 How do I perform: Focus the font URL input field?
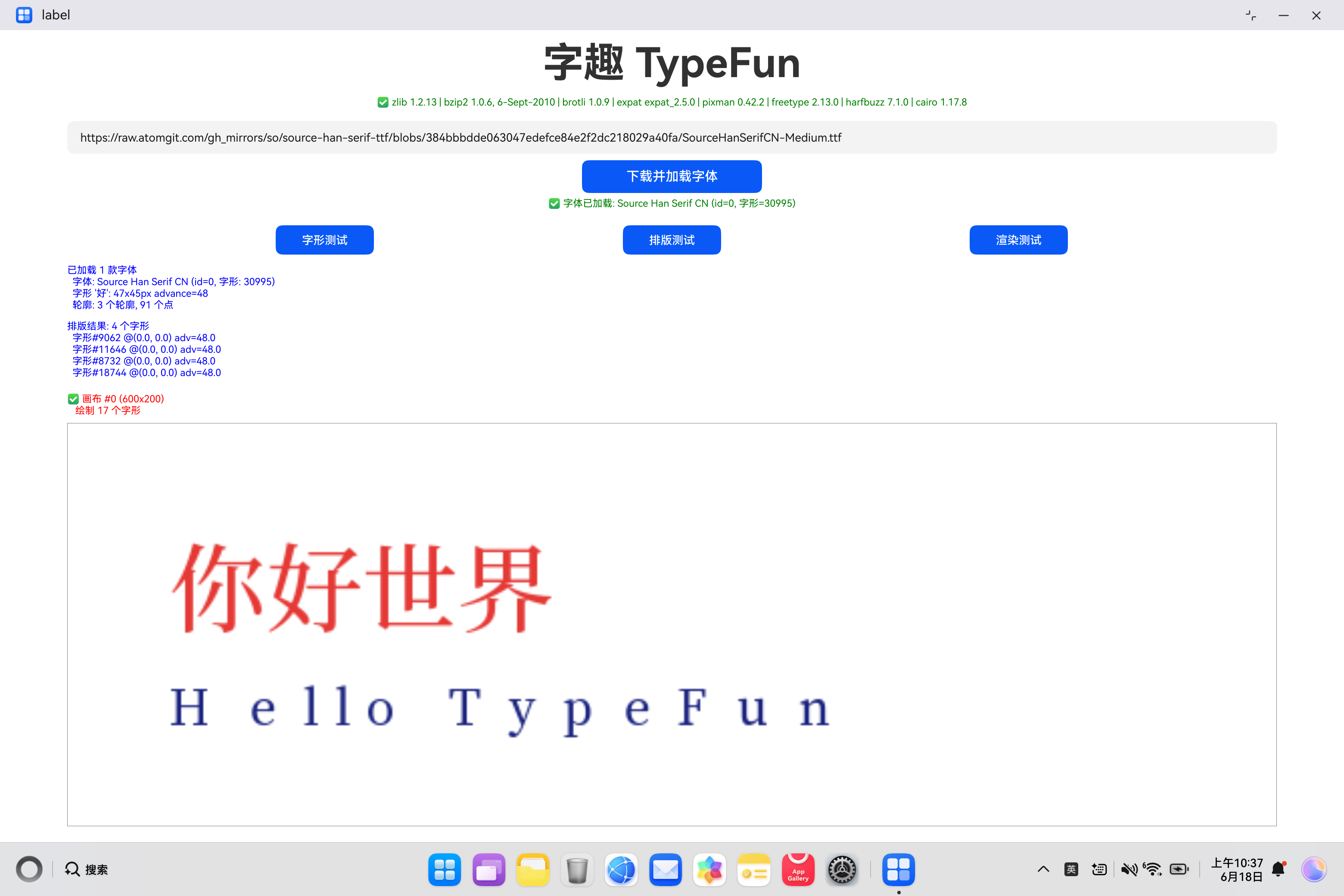point(672,137)
